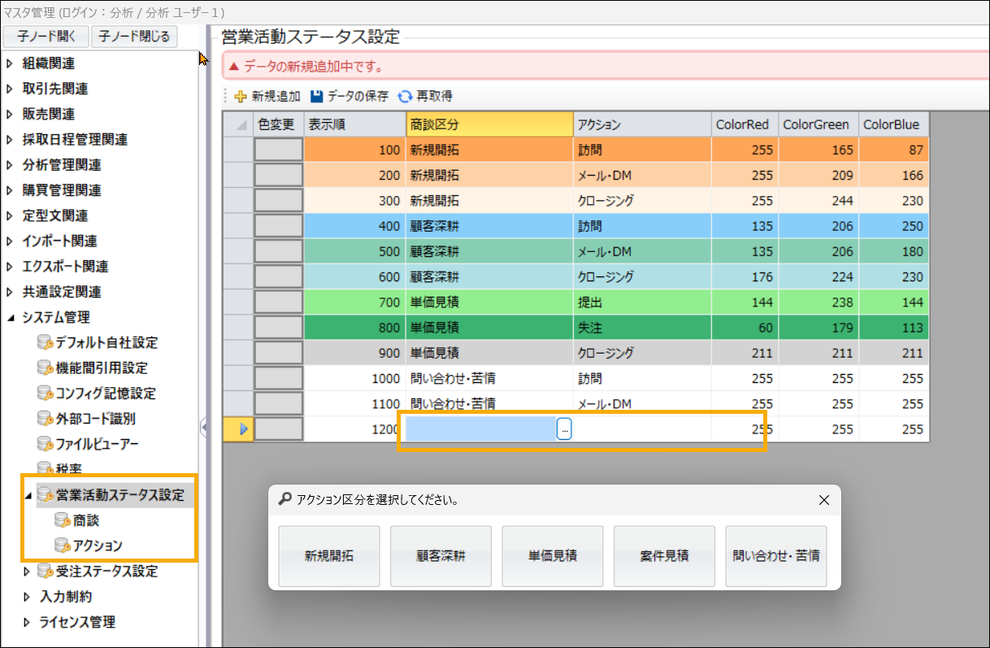This screenshot has height=648, width=990.
Task: Click the ellipsis button in 商談区分 cell
Action: pos(565,429)
